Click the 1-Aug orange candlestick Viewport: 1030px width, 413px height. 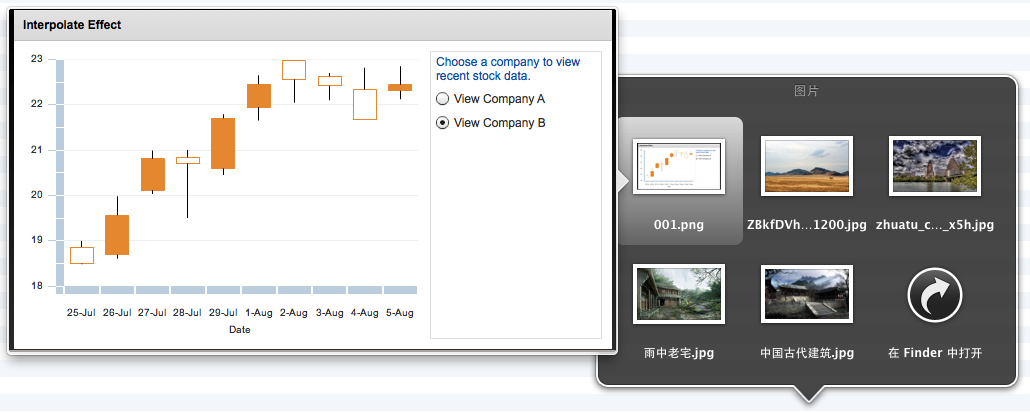pyautogui.click(x=259, y=95)
